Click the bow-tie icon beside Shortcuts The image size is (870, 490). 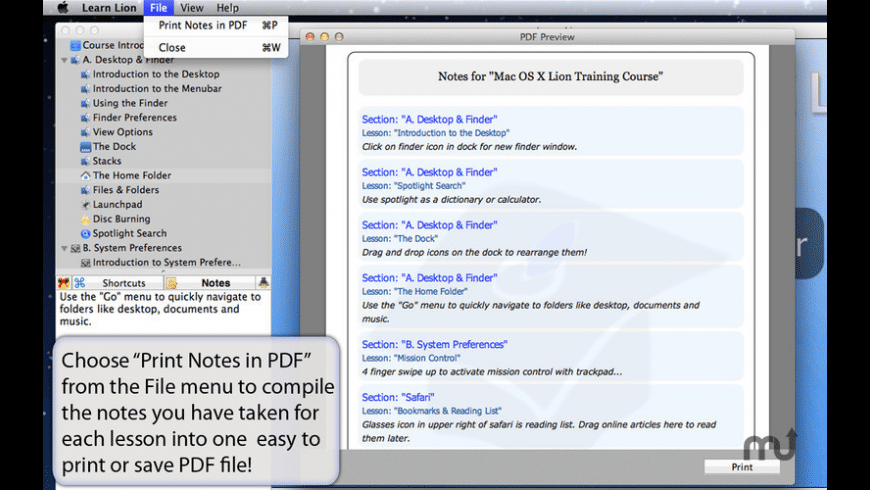(64, 283)
